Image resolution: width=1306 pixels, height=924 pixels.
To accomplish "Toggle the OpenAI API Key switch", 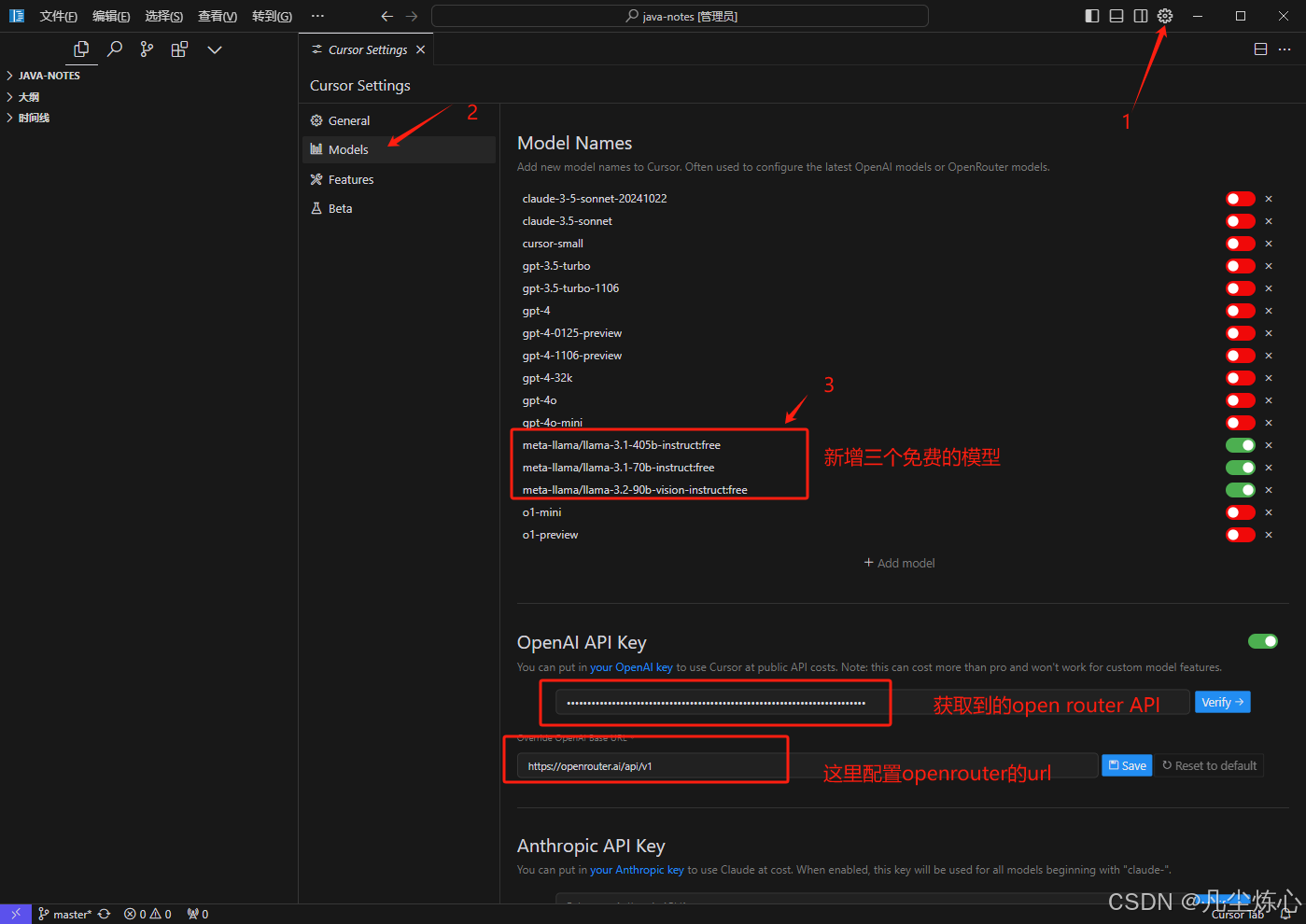I will click(1263, 641).
